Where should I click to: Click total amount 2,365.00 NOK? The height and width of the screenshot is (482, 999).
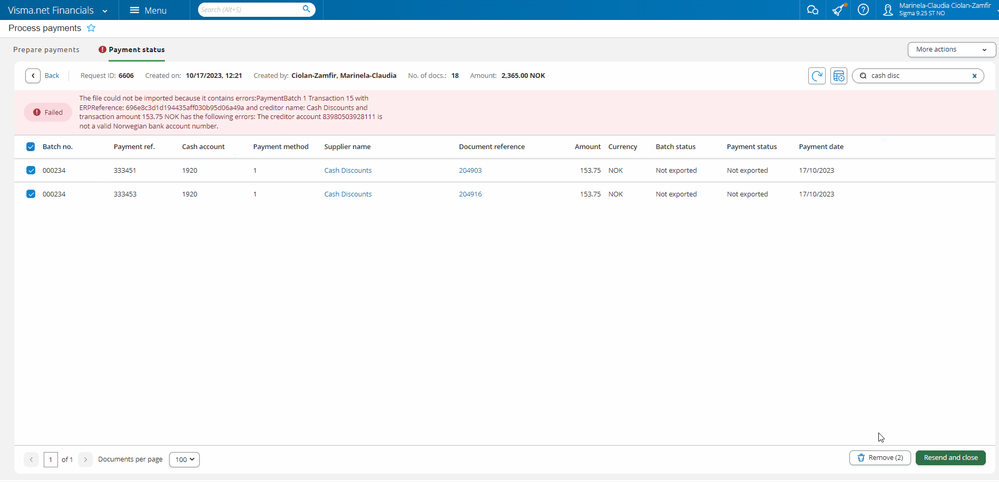click(x=523, y=75)
